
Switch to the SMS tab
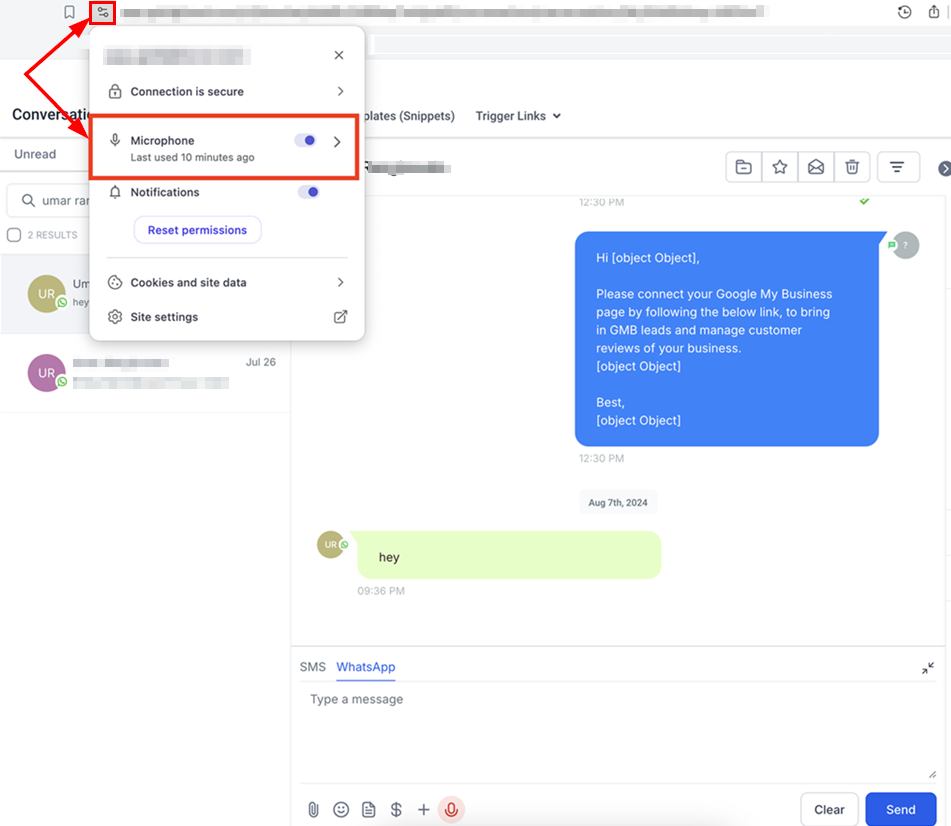coord(313,667)
